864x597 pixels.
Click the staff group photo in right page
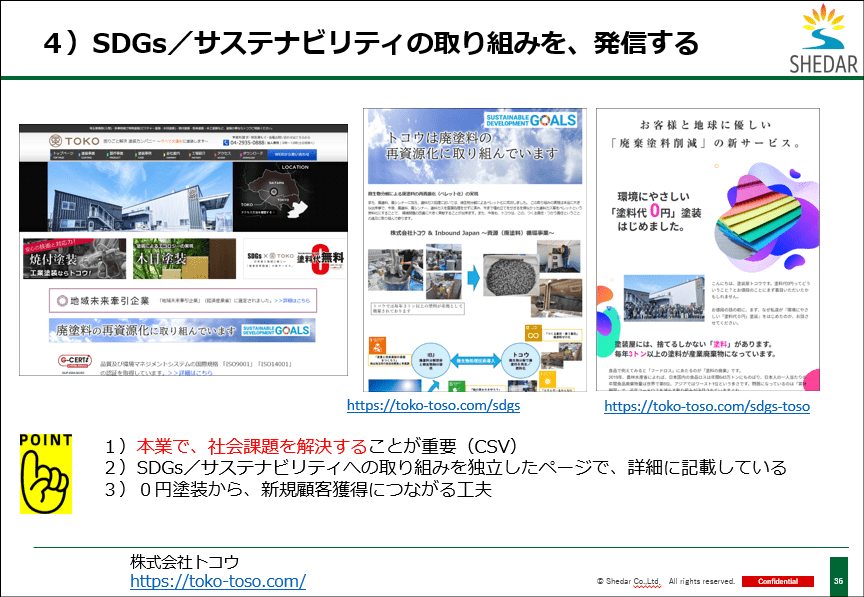(x=664, y=298)
